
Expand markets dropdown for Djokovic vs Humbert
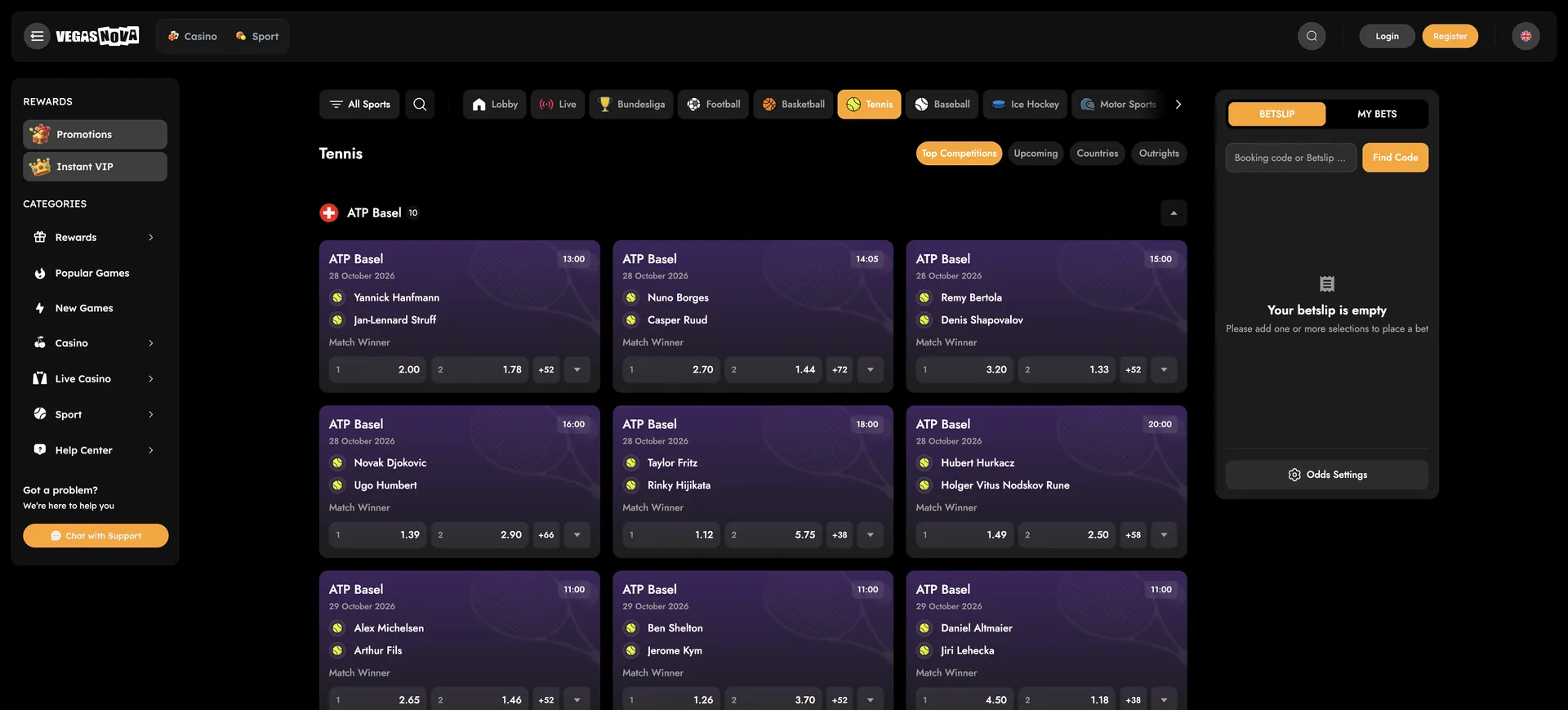pos(577,535)
